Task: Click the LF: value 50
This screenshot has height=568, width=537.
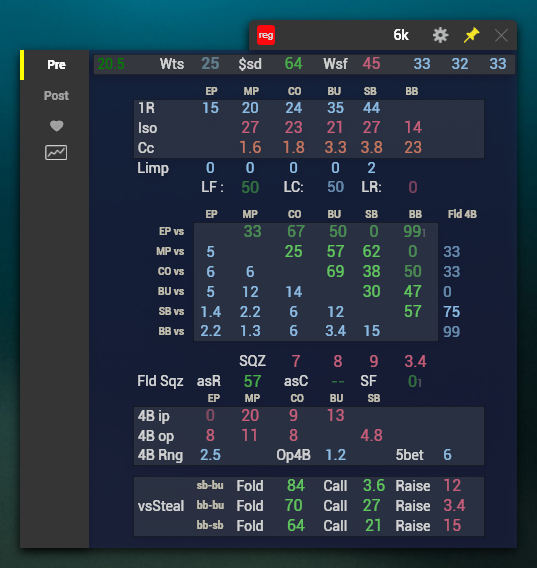Action: (250, 187)
